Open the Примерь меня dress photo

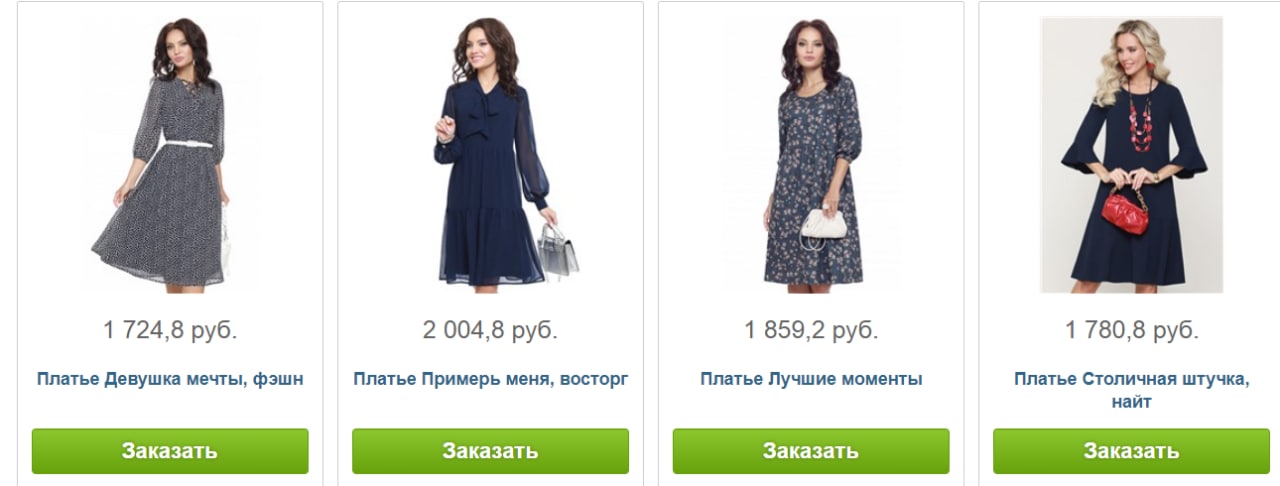pyautogui.click(x=490, y=155)
